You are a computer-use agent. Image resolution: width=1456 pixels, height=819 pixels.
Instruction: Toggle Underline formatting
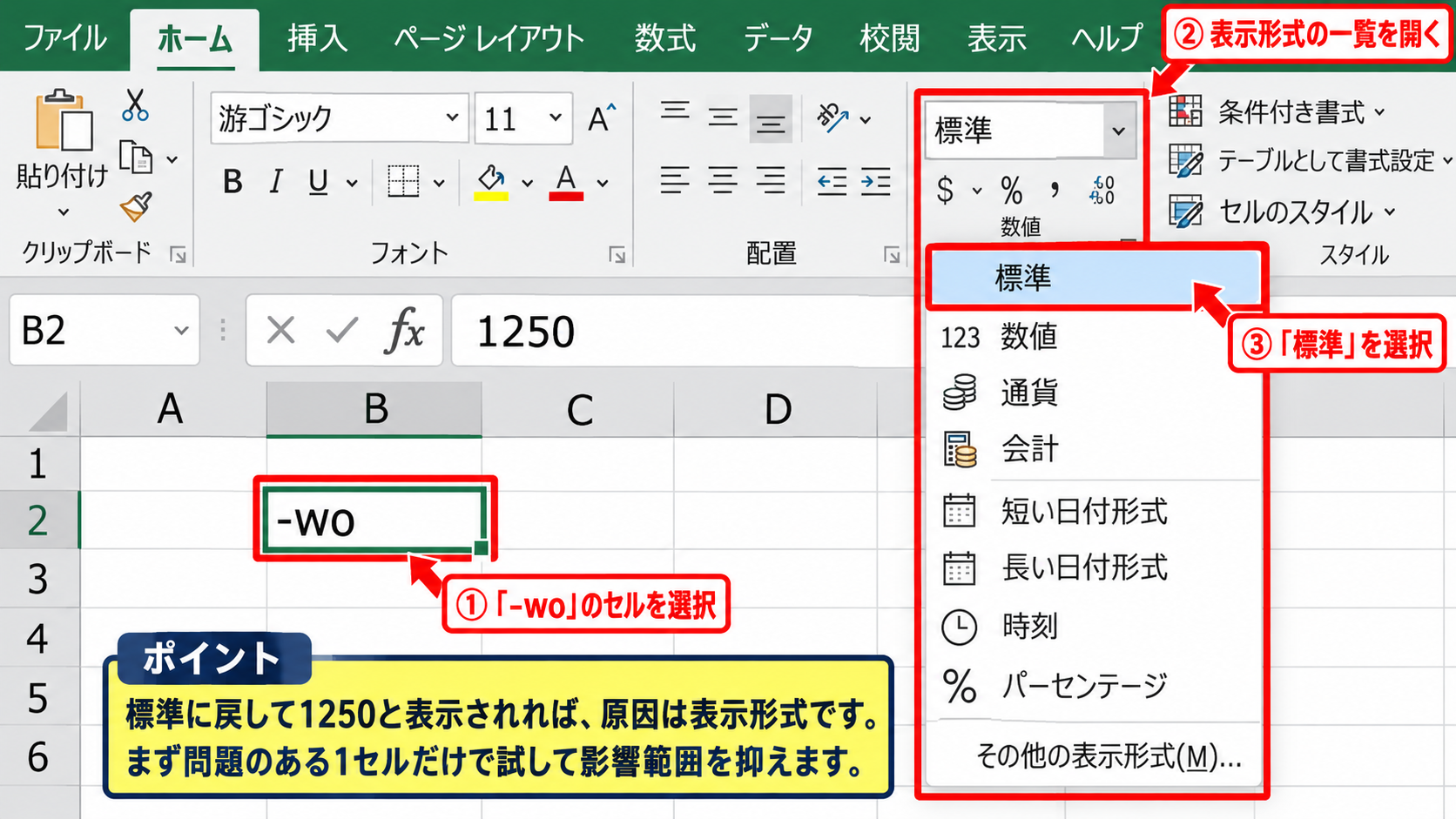coord(319,182)
